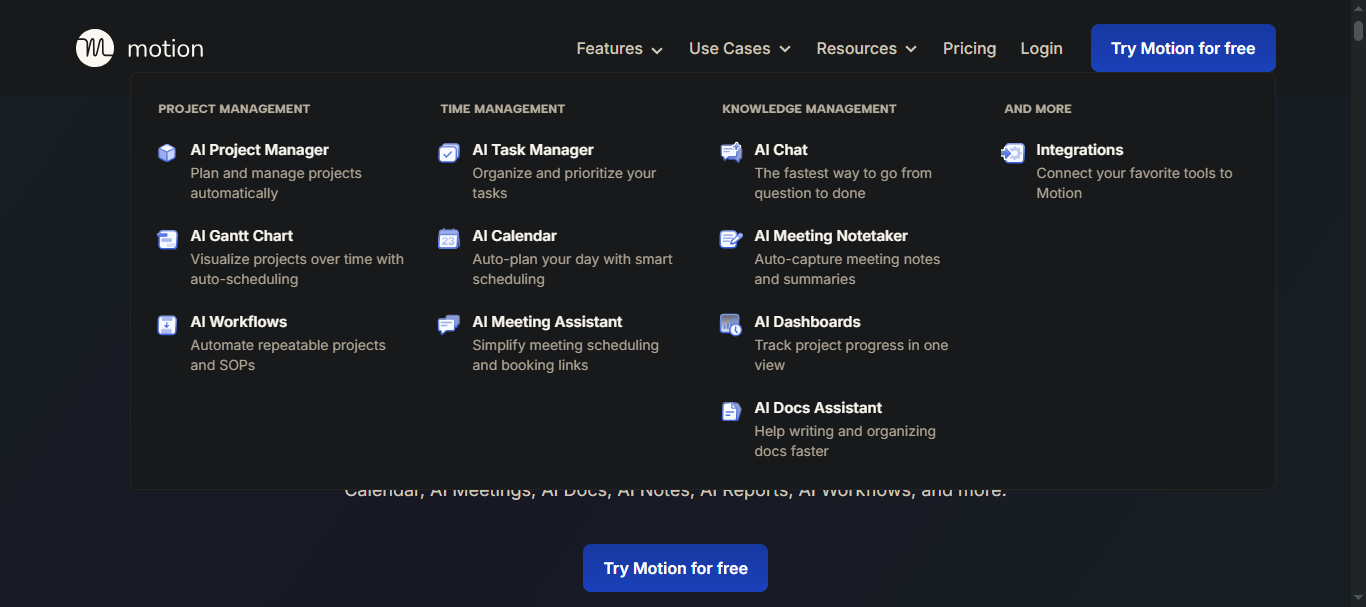Click 'The fastest way to go' description
Viewport: 1366px width, 607px height.
click(843, 183)
